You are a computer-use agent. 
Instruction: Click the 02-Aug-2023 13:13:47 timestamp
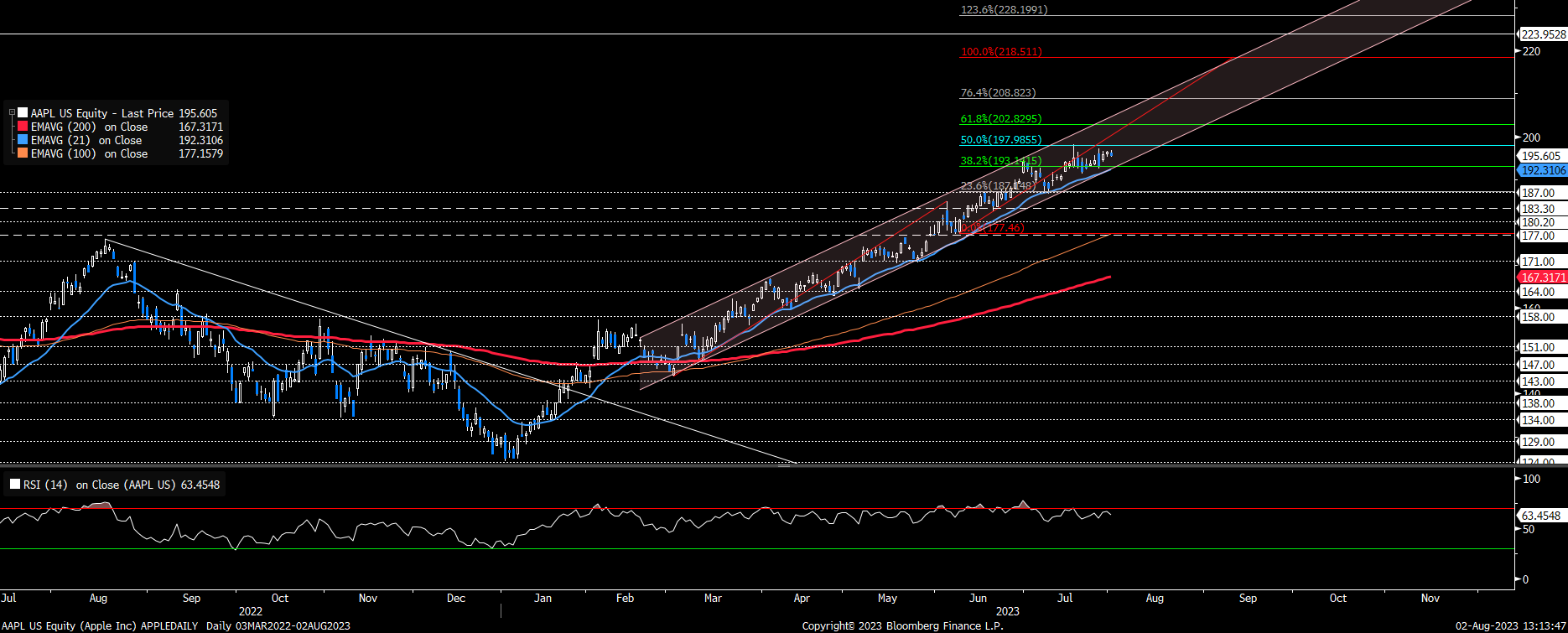point(1510,626)
